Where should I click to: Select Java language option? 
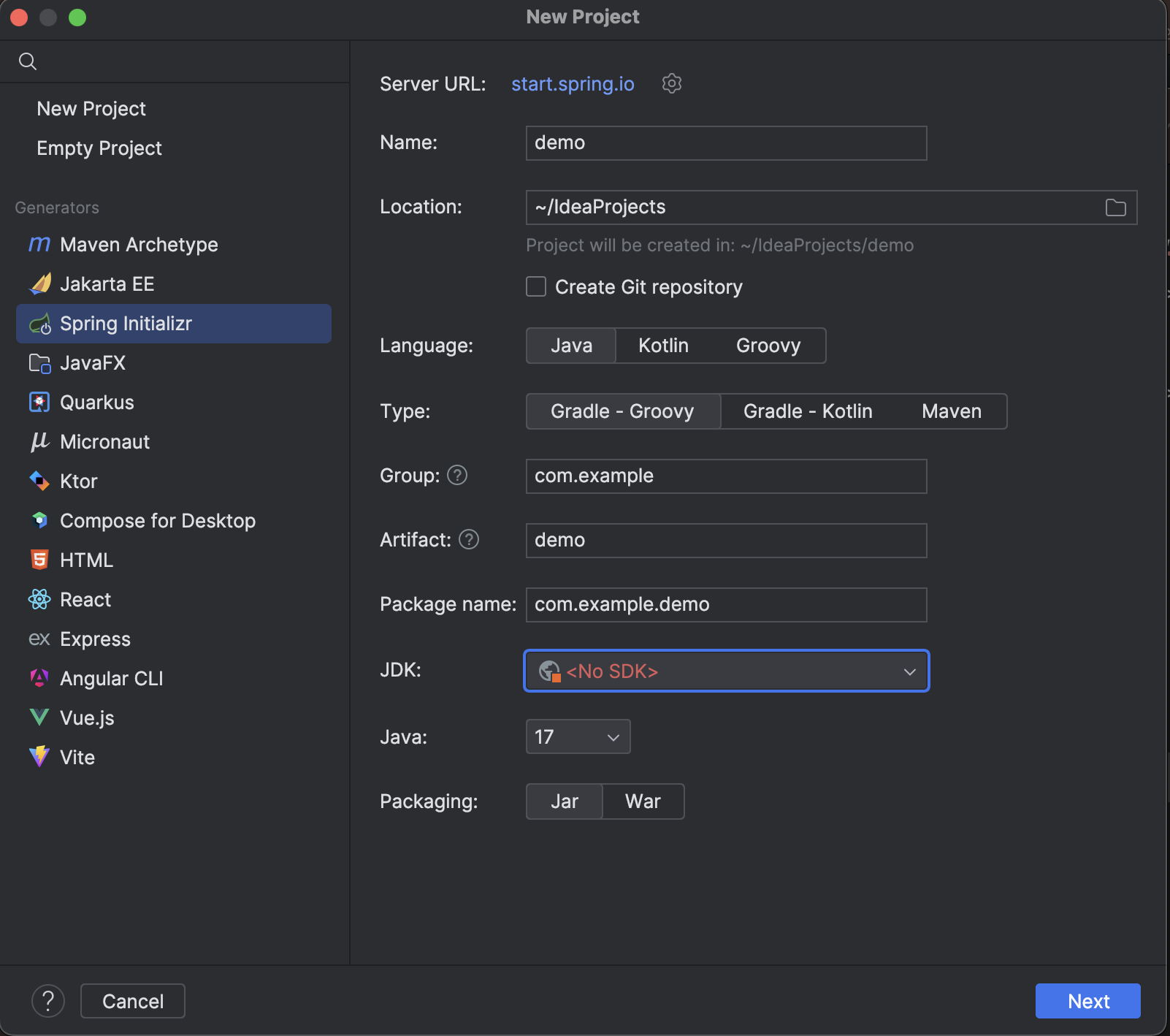tap(571, 346)
